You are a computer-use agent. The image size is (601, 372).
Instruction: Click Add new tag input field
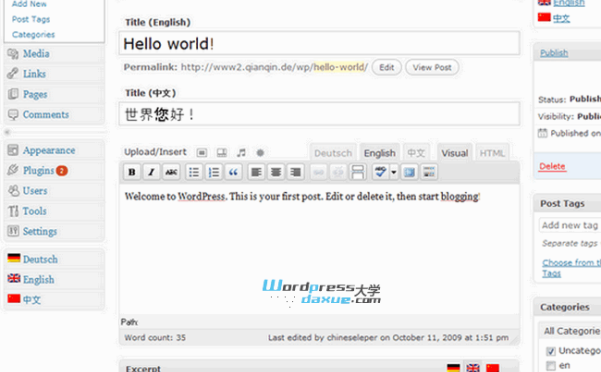click(x=570, y=225)
